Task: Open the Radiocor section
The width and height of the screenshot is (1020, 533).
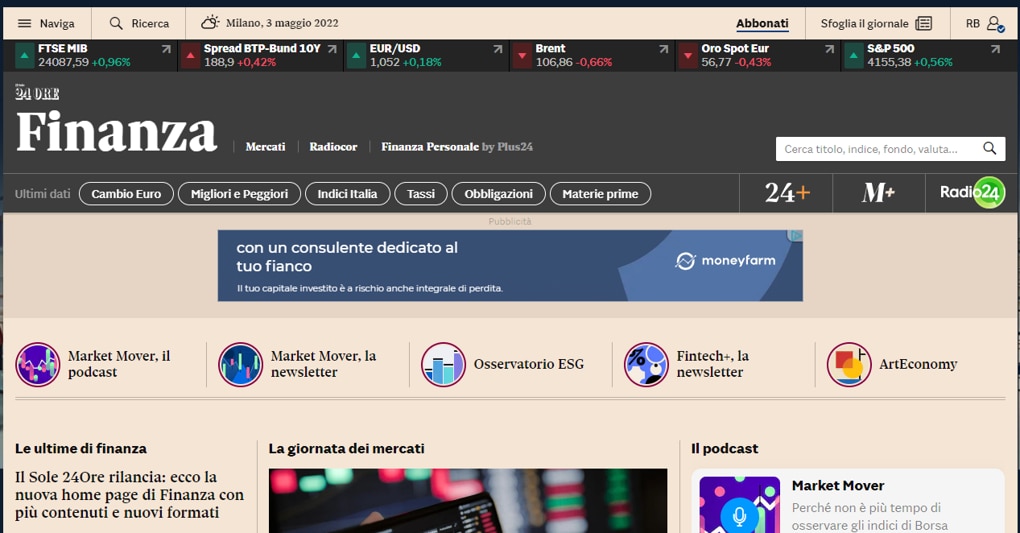Action: 333,147
